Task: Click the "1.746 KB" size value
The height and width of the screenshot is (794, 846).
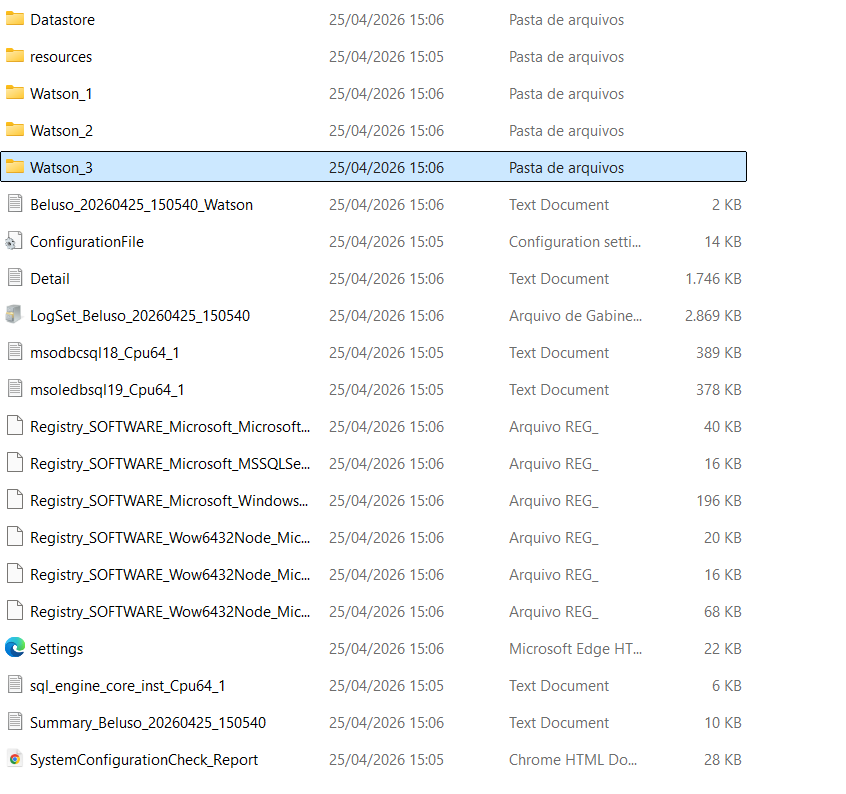Action: click(x=713, y=279)
